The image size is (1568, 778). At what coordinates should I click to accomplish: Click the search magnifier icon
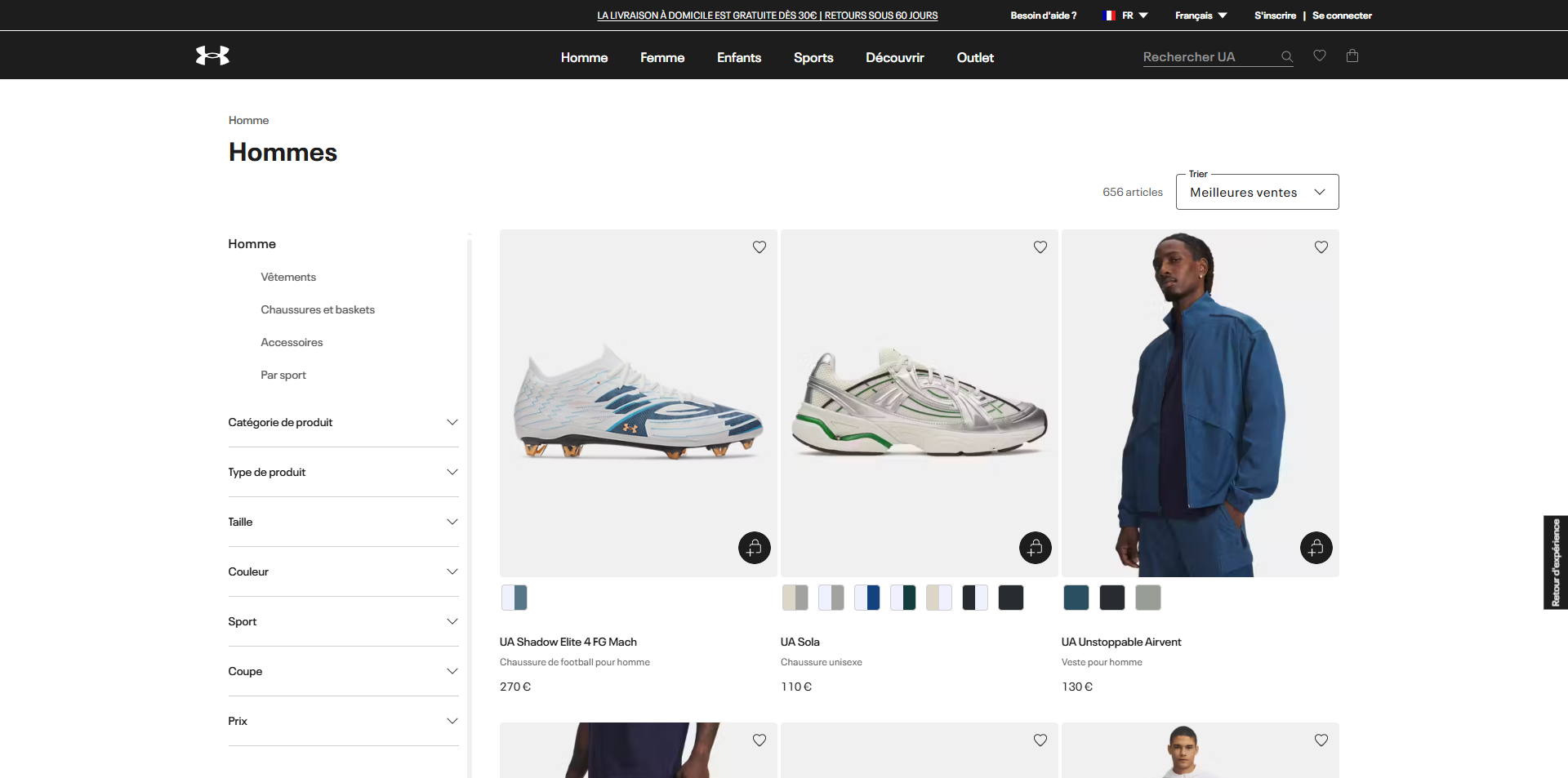(x=1287, y=57)
